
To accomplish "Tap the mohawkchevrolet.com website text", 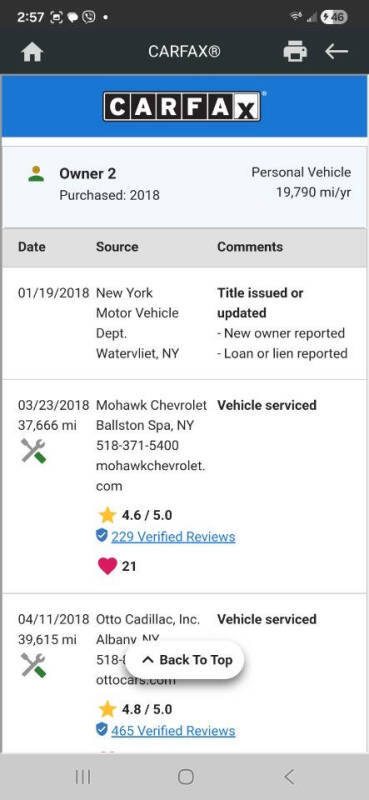I will [x=151, y=476].
